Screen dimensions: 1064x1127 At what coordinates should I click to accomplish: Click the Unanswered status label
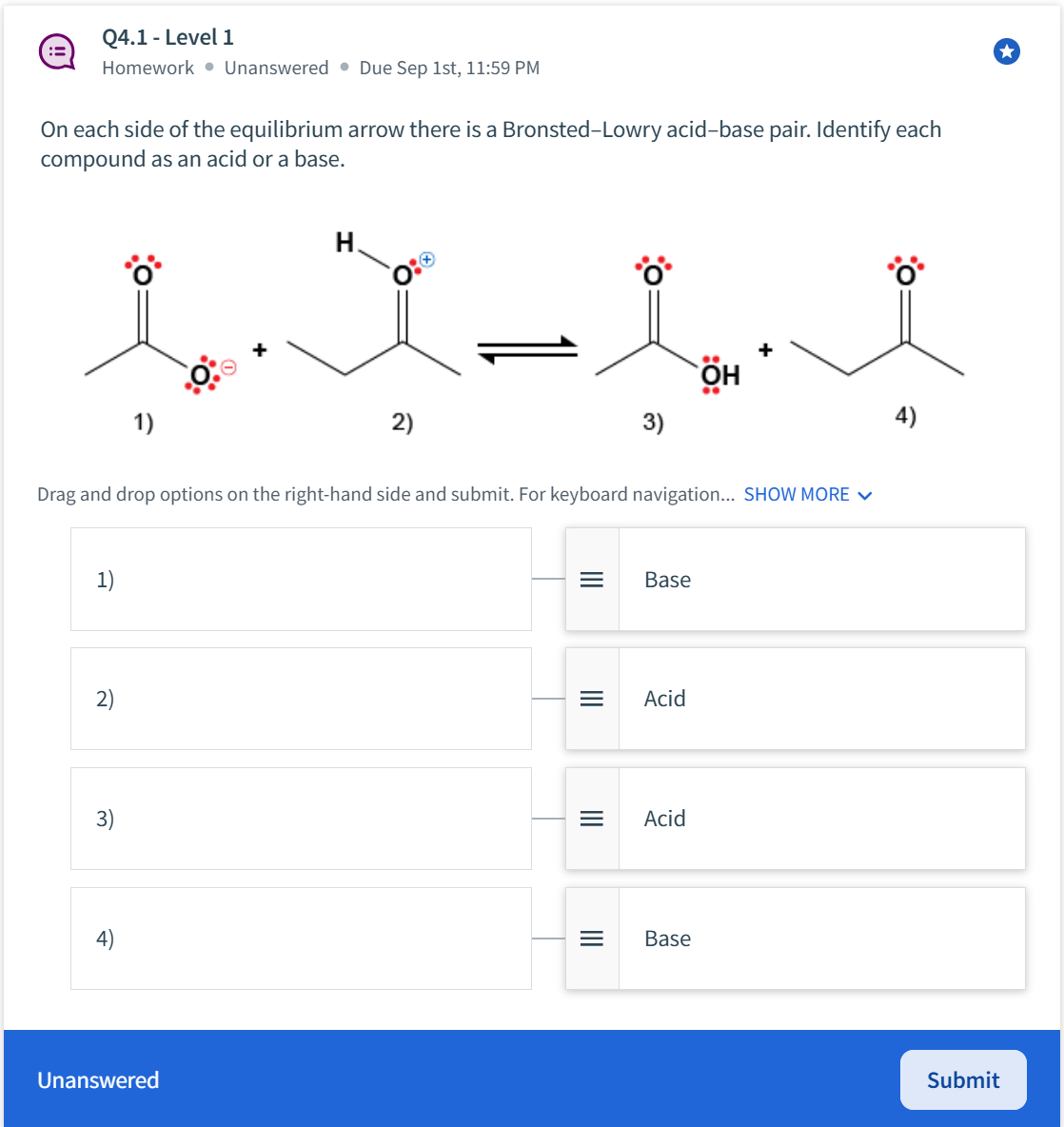point(98,1079)
